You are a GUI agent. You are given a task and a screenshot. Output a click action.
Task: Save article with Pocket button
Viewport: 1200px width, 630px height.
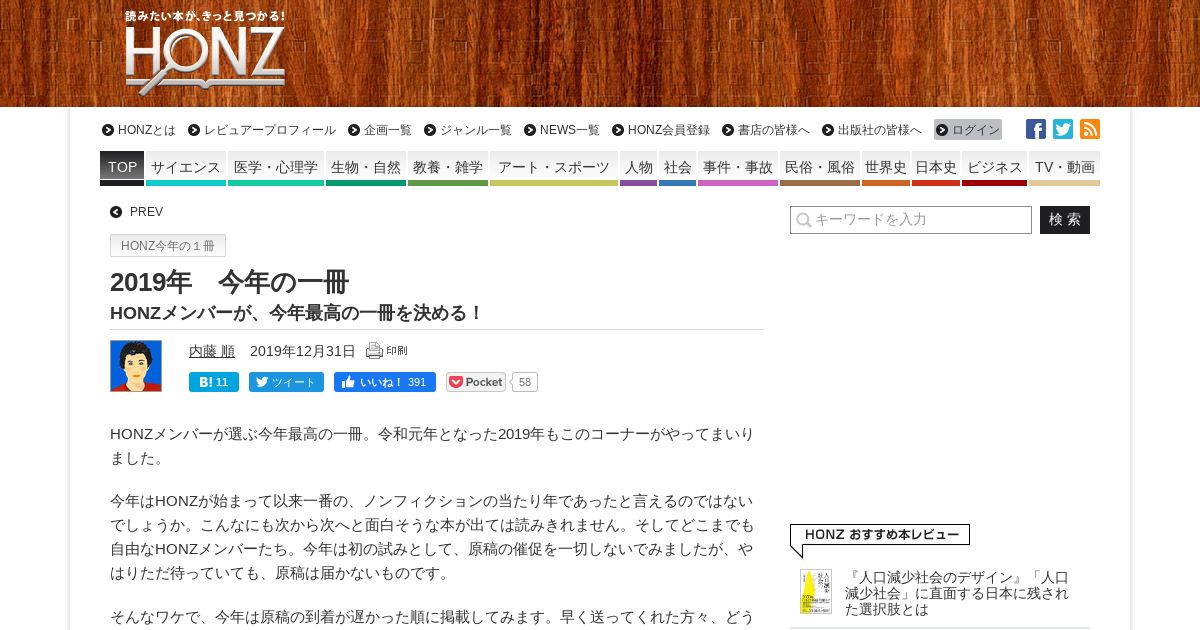476,382
